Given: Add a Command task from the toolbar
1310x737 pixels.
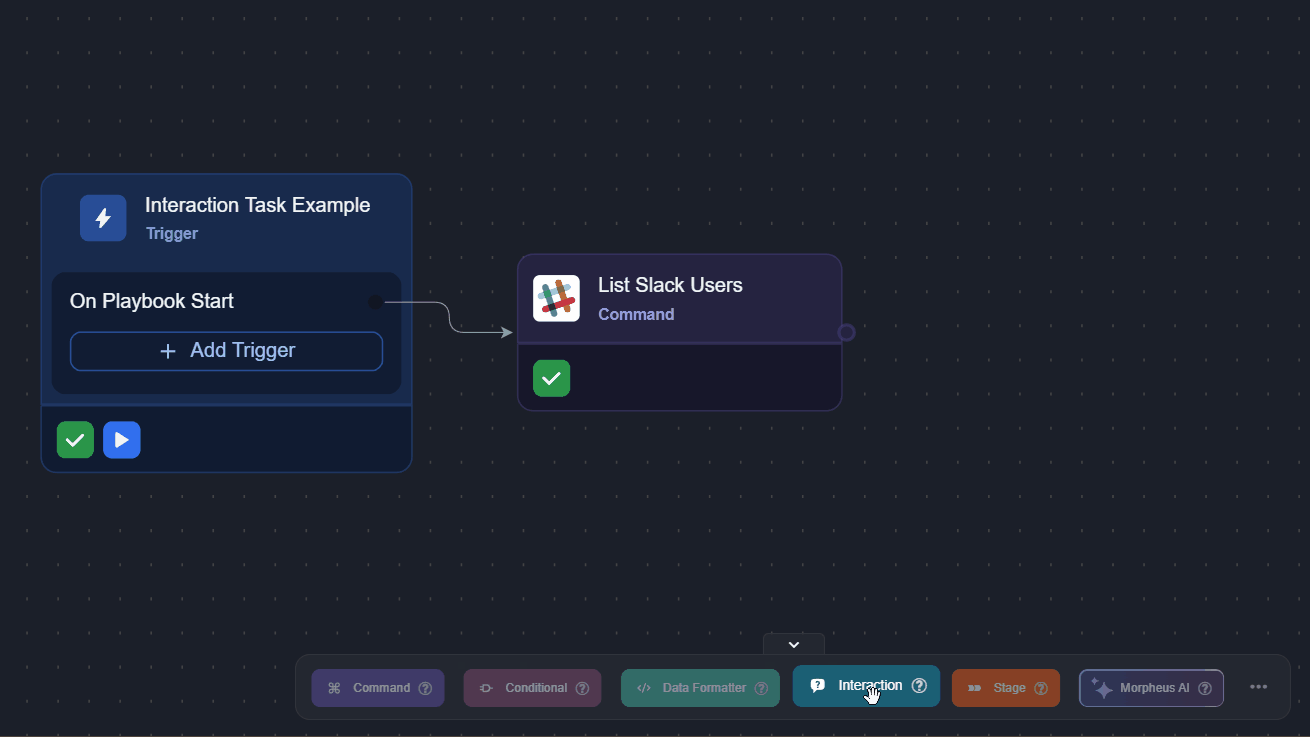Looking at the screenshot, I should [370, 688].
